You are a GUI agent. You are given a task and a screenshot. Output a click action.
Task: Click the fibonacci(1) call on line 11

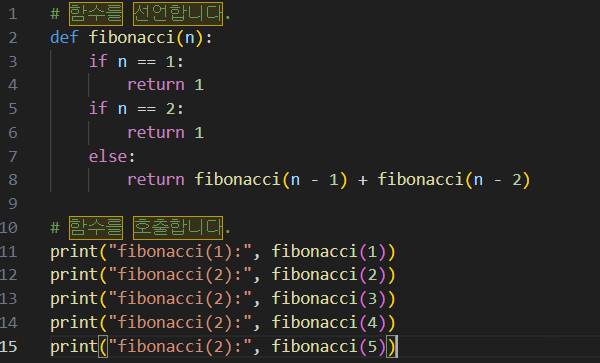tap(329, 252)
